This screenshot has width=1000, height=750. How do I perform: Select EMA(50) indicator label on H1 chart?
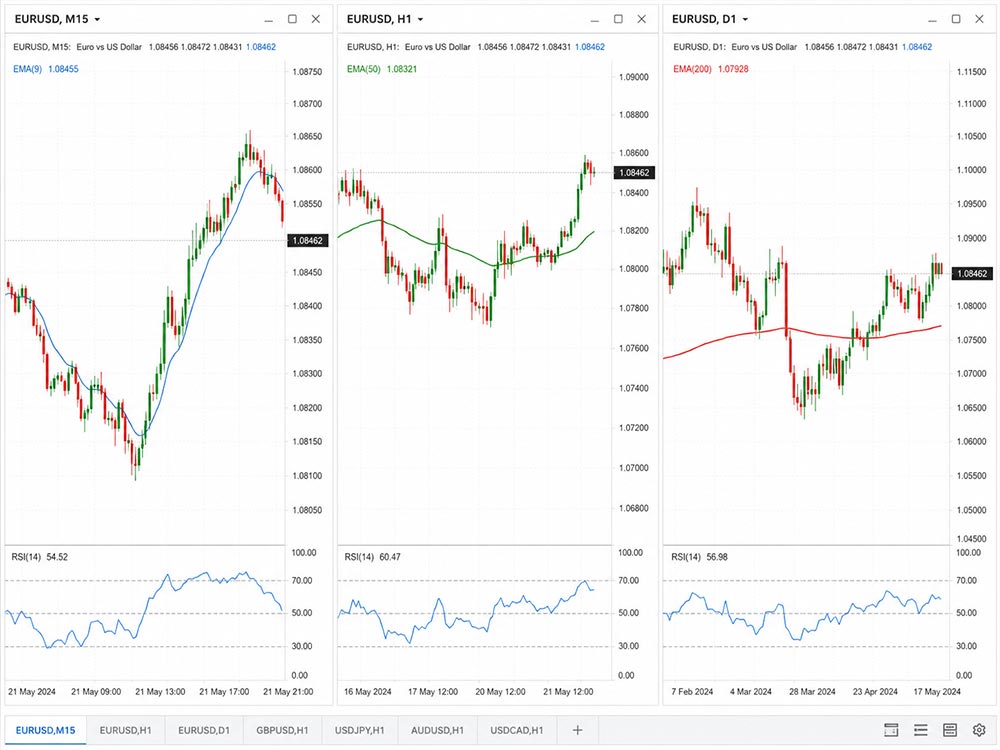tap(364, 69)
